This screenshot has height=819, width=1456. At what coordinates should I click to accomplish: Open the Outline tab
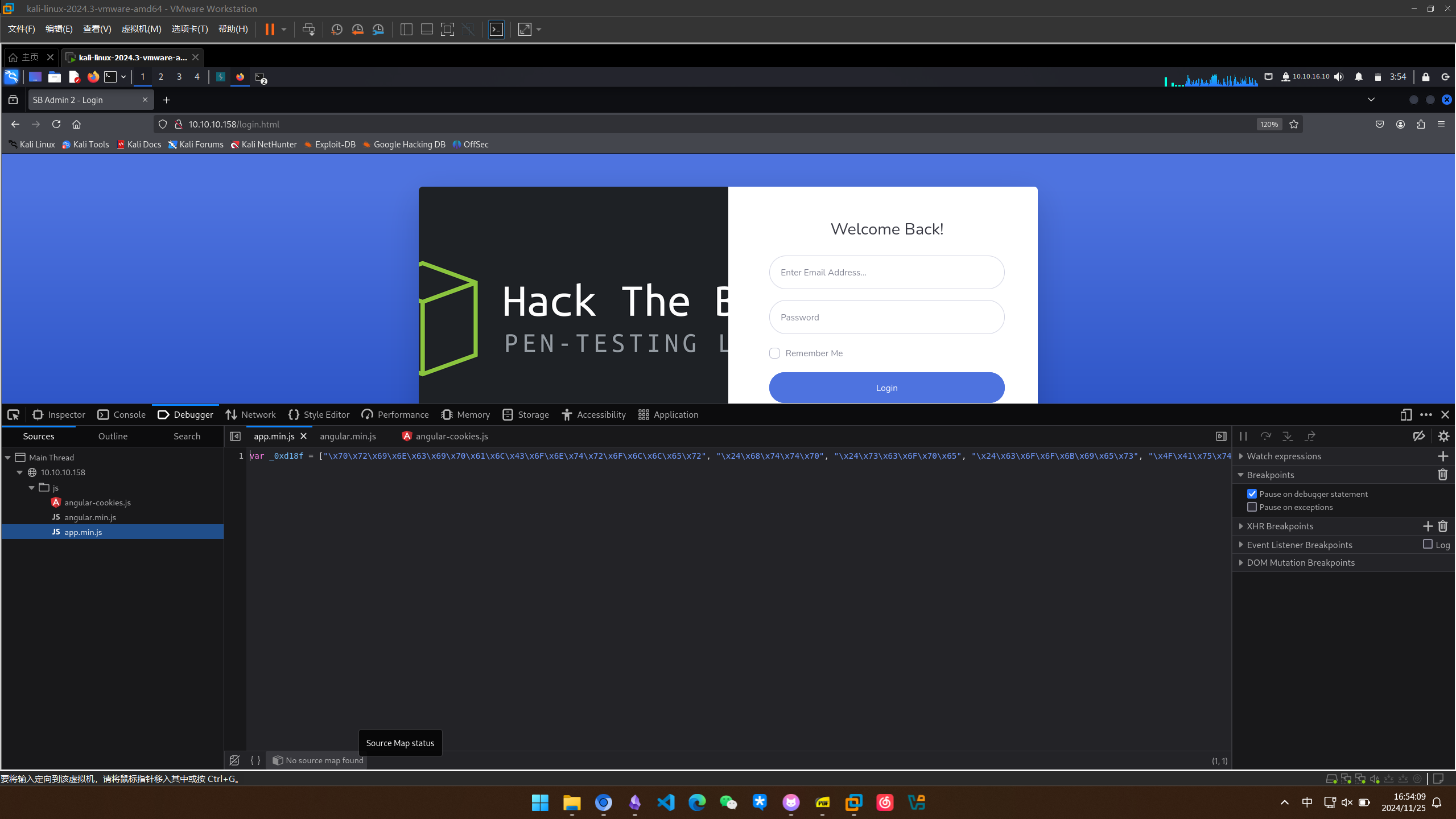coord(113,437)
